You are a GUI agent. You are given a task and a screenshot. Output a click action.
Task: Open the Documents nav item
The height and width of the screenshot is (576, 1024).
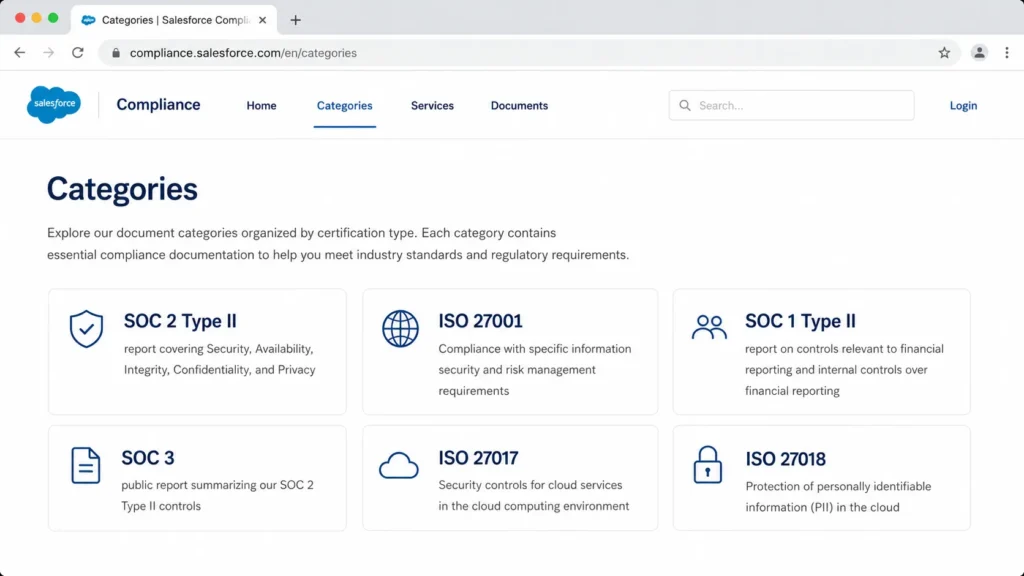pos(519,106)
